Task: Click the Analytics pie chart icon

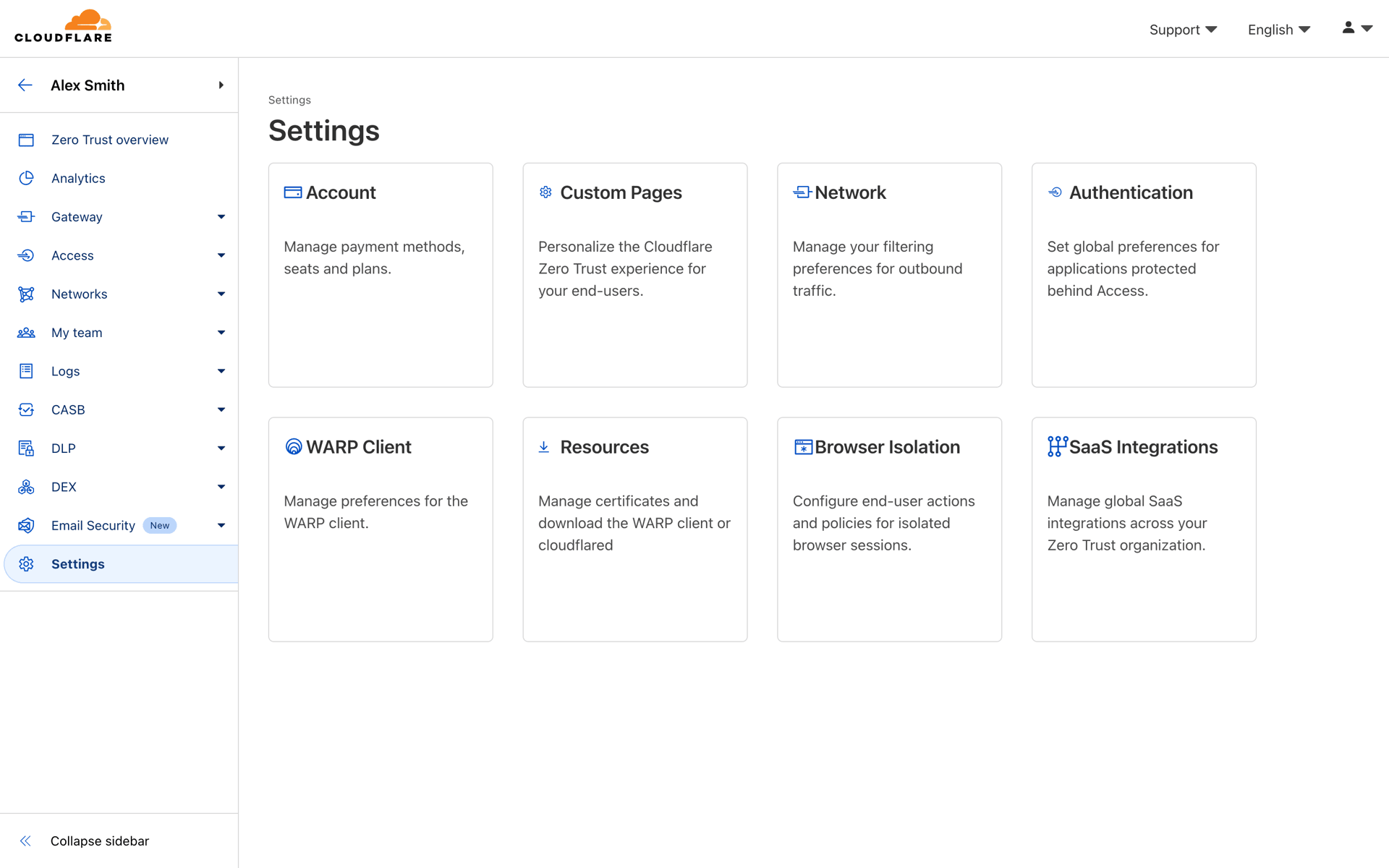Action: click(26, 178)
